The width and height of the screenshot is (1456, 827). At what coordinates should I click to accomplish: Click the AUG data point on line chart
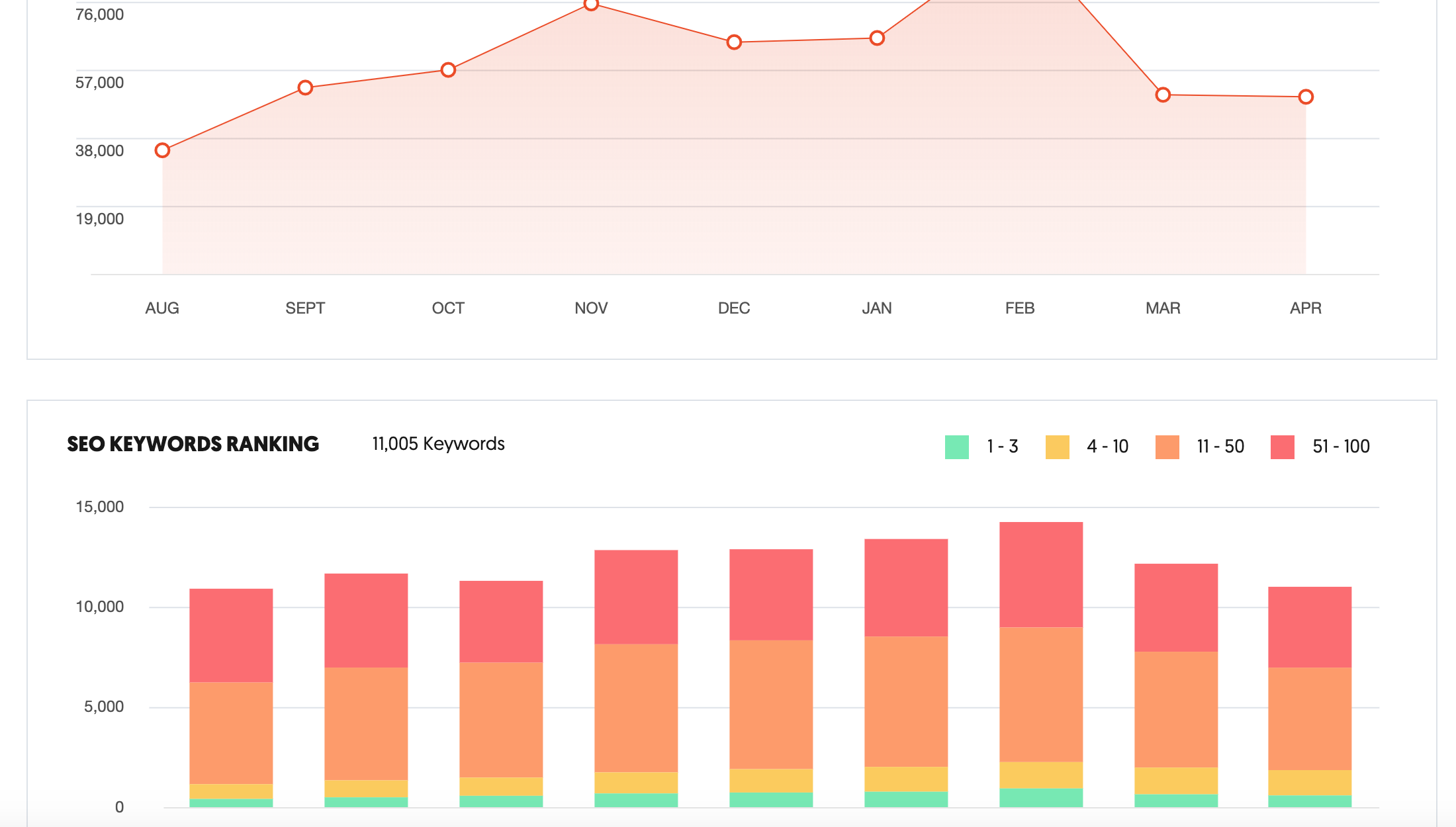pos(162,151)
